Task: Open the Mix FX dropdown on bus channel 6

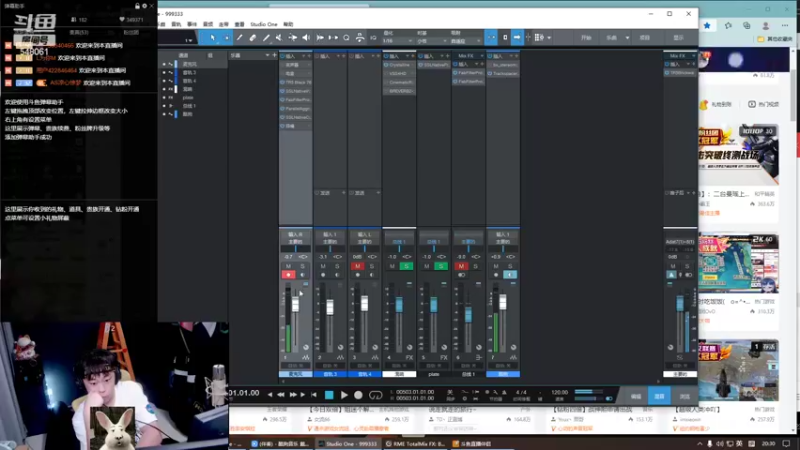Action: click(482, 56)
